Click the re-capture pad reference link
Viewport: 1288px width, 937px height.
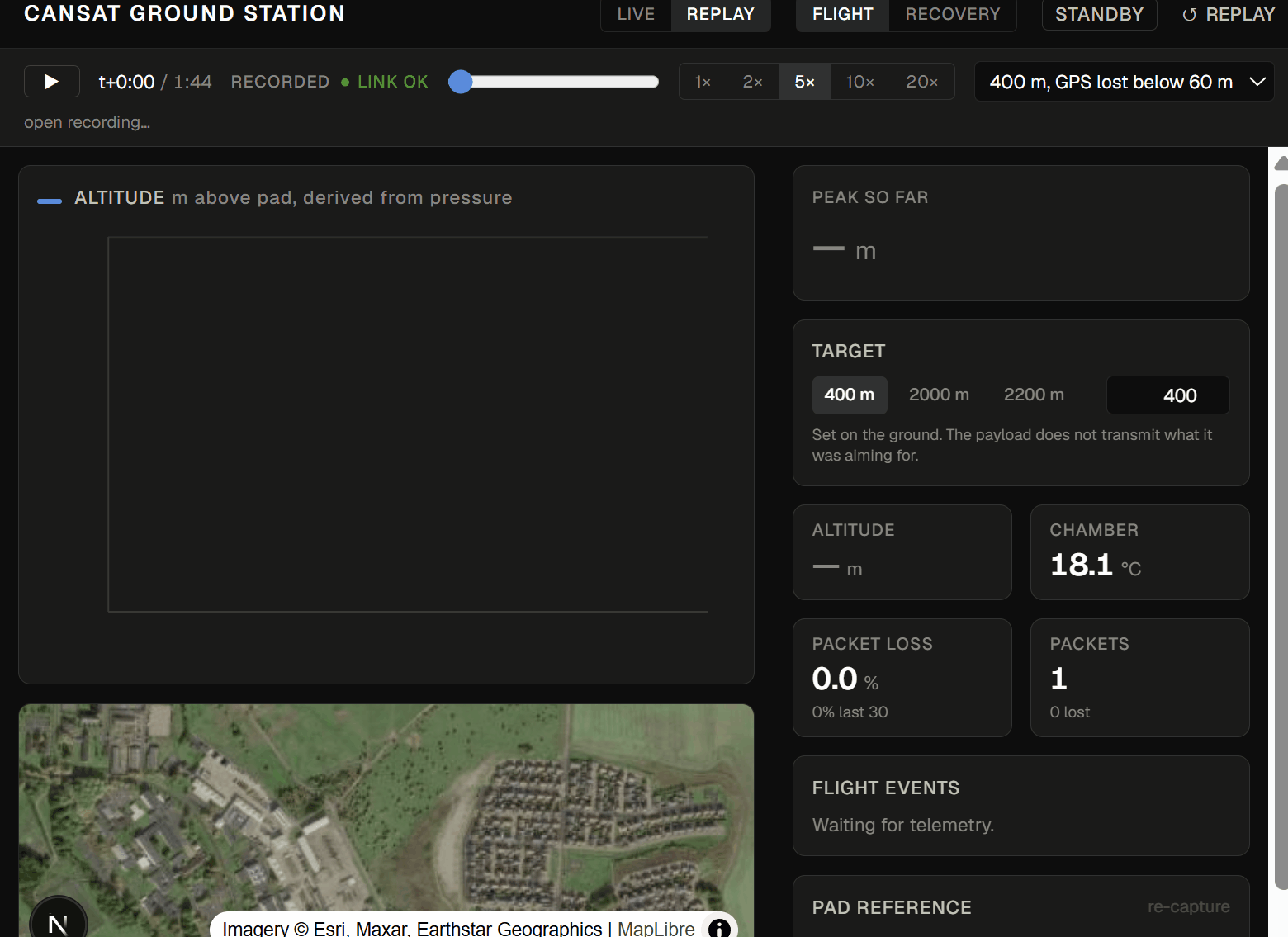point(1188,906)
